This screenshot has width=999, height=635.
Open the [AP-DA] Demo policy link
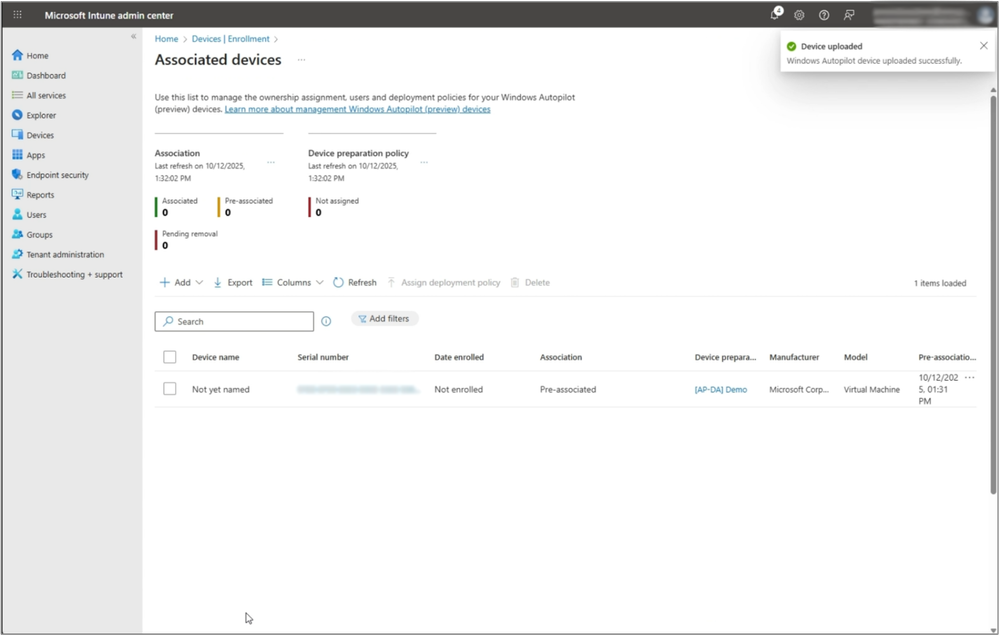tap(721, 389)
